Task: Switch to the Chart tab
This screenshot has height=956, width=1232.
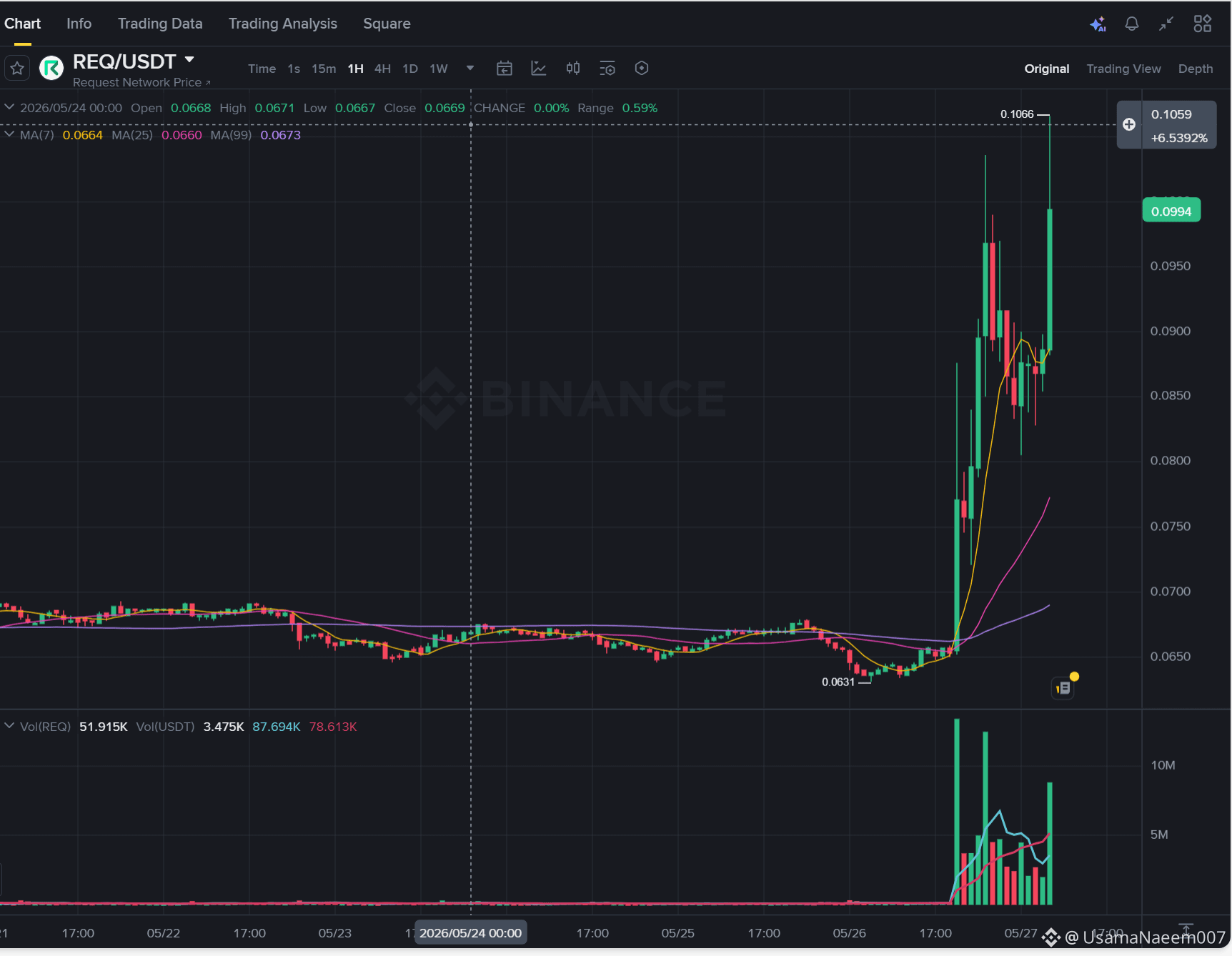Action: pos(23,24)
